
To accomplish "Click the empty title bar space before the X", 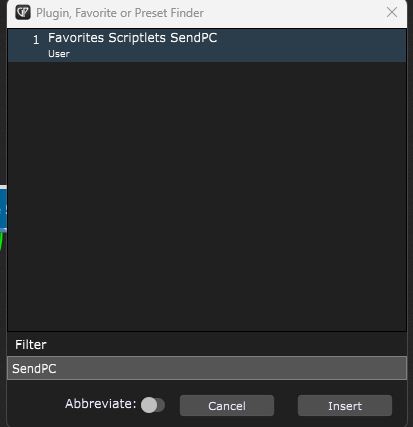I will point(293,13).
